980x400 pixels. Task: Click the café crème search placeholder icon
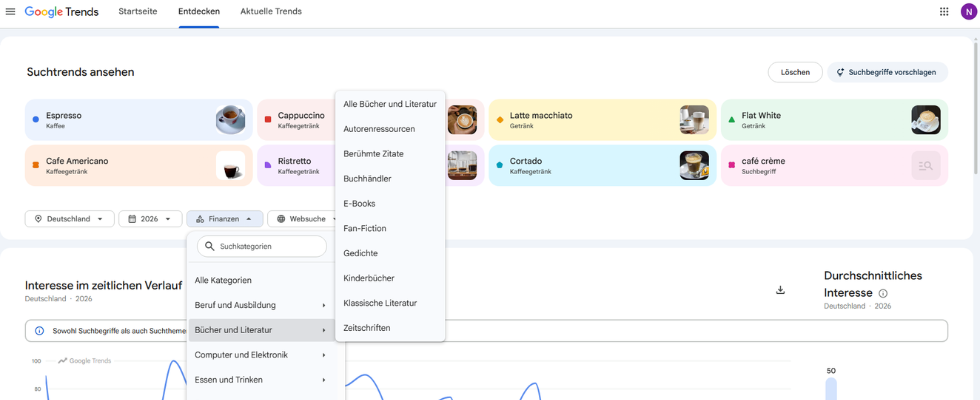pos(926,165)
